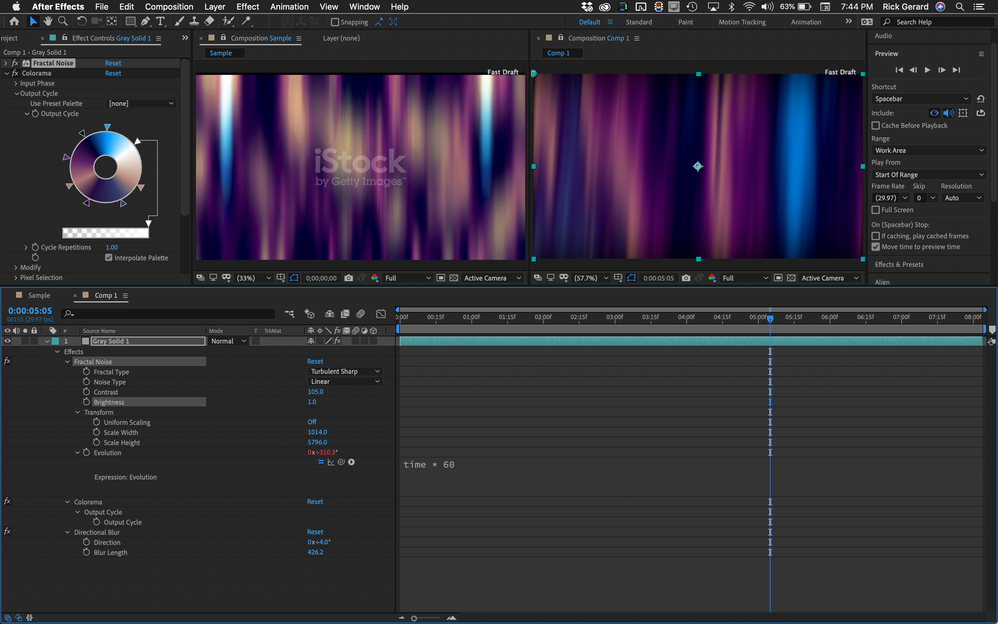Check Cache Before Playback in Preview panel

(x=876, y=125)
